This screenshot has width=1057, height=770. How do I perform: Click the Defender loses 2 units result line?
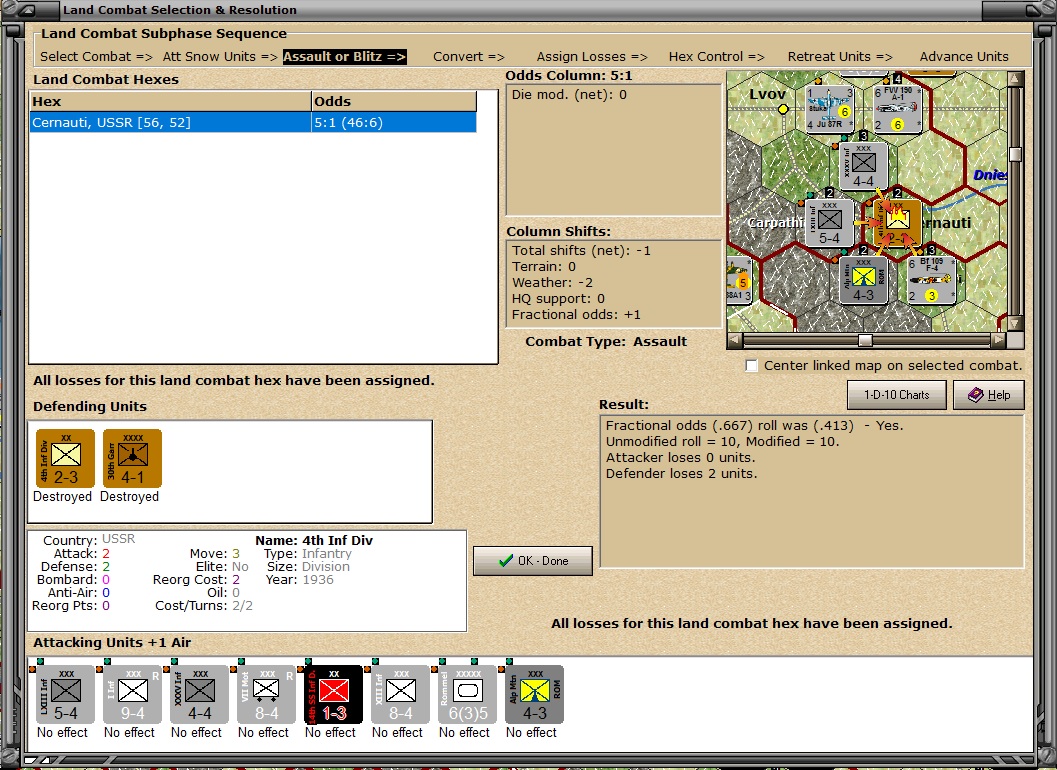tap(682, 473)
